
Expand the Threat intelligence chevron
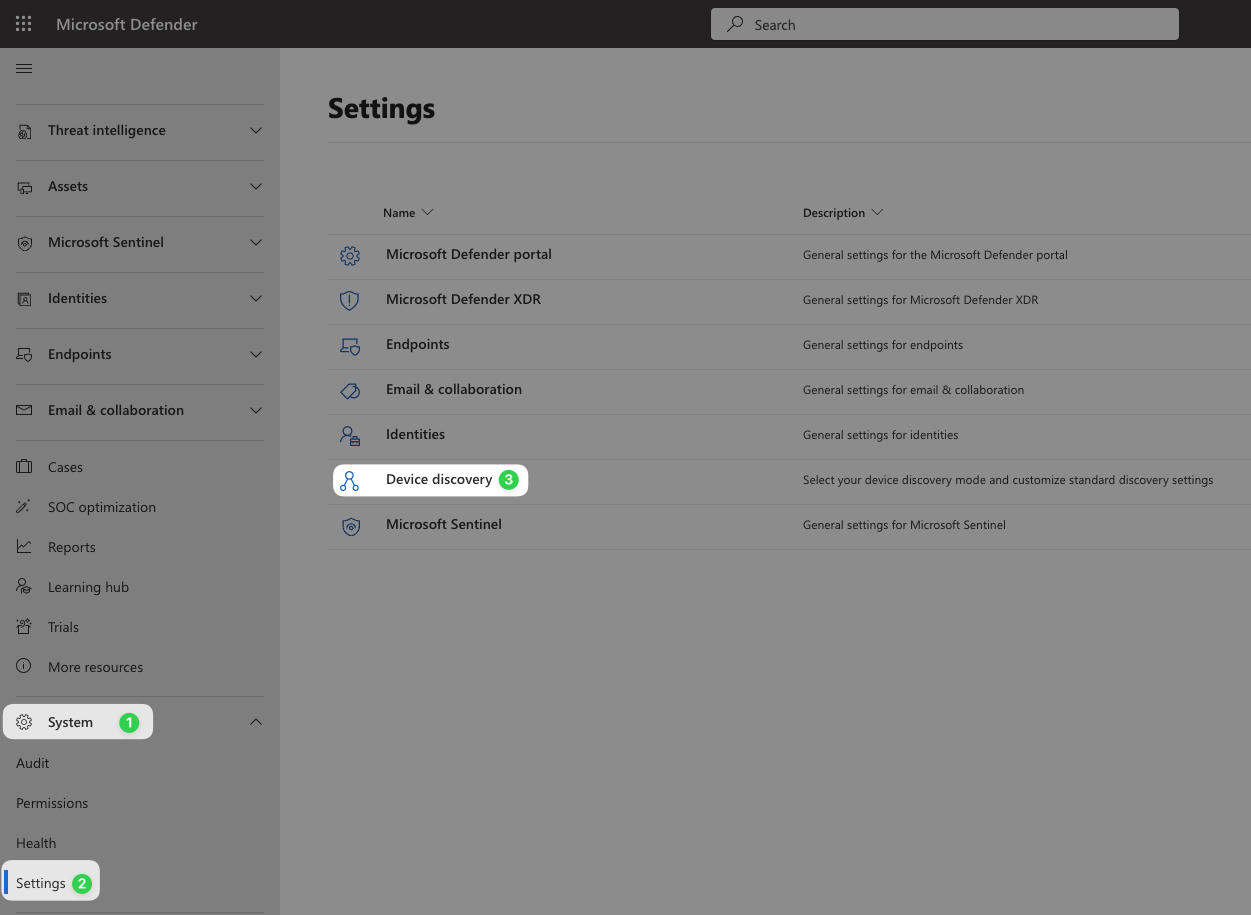point(256,131)
